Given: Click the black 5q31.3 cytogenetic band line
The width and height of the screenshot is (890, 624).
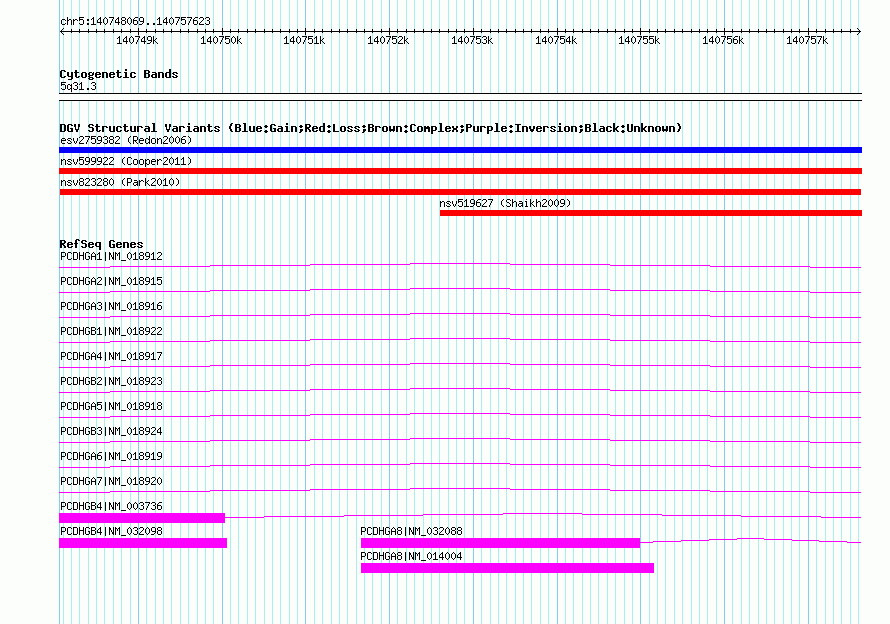Looking at the screenshot, I should (x=460, y=97).
